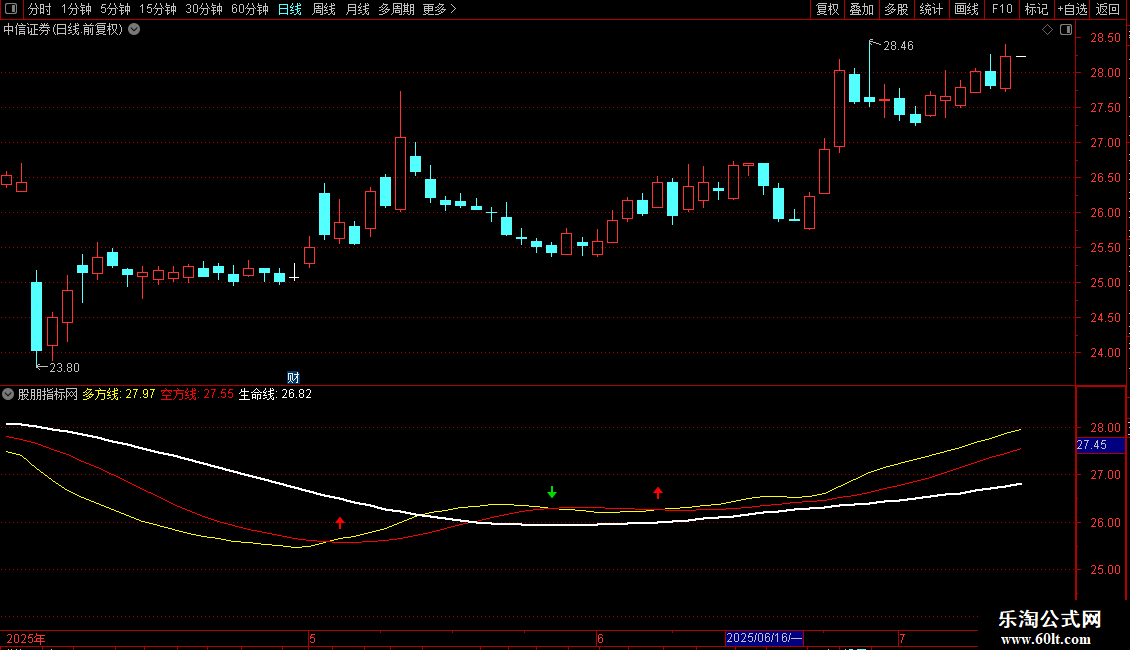Open dropdown next to 中信证券 title

(134, 30)
